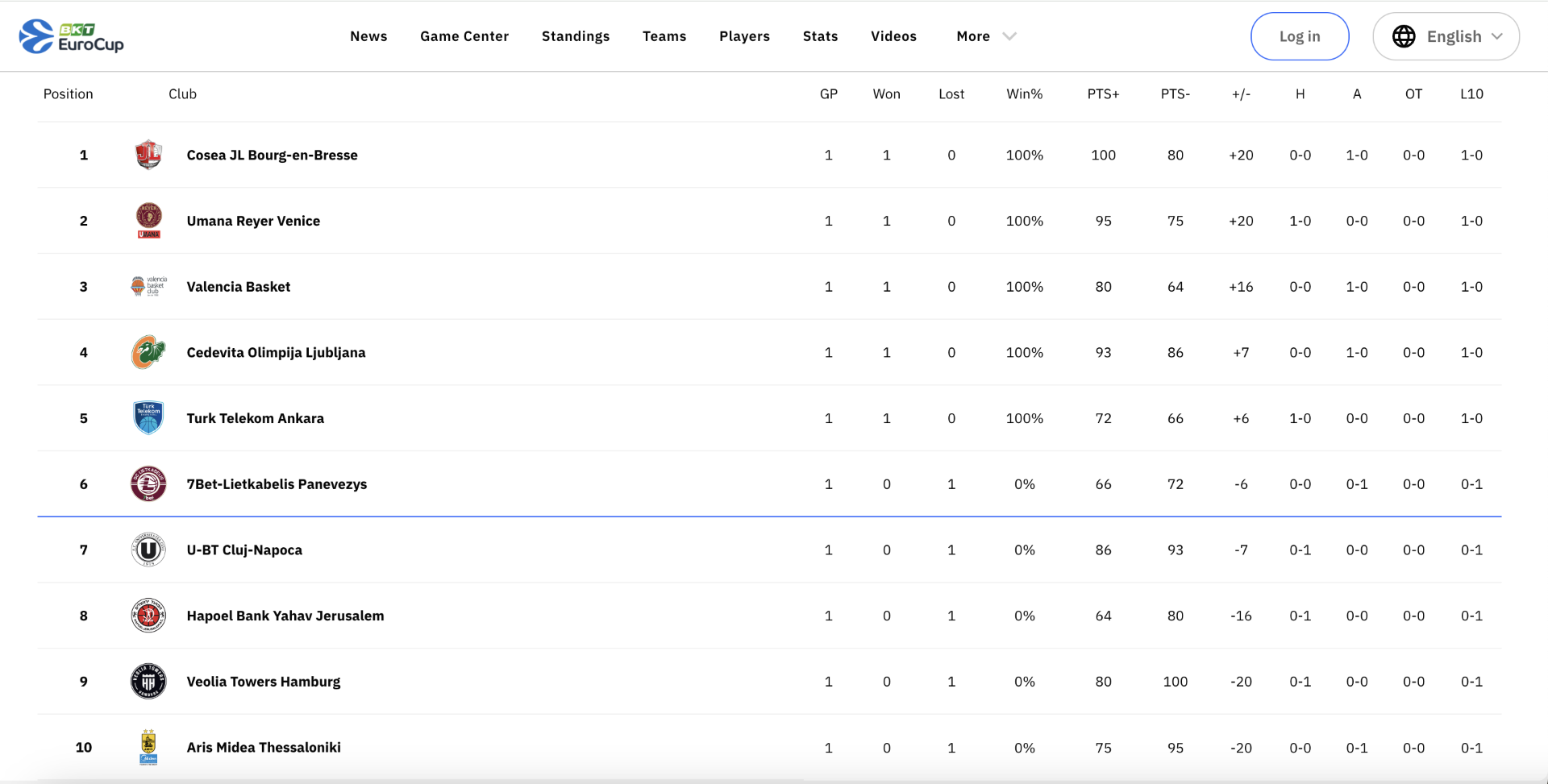Screen dimensions: 1548x784
Task: Select the Veolia Towers Hamburg team logo
Action: pyautogui.click(x=148, y=682)
